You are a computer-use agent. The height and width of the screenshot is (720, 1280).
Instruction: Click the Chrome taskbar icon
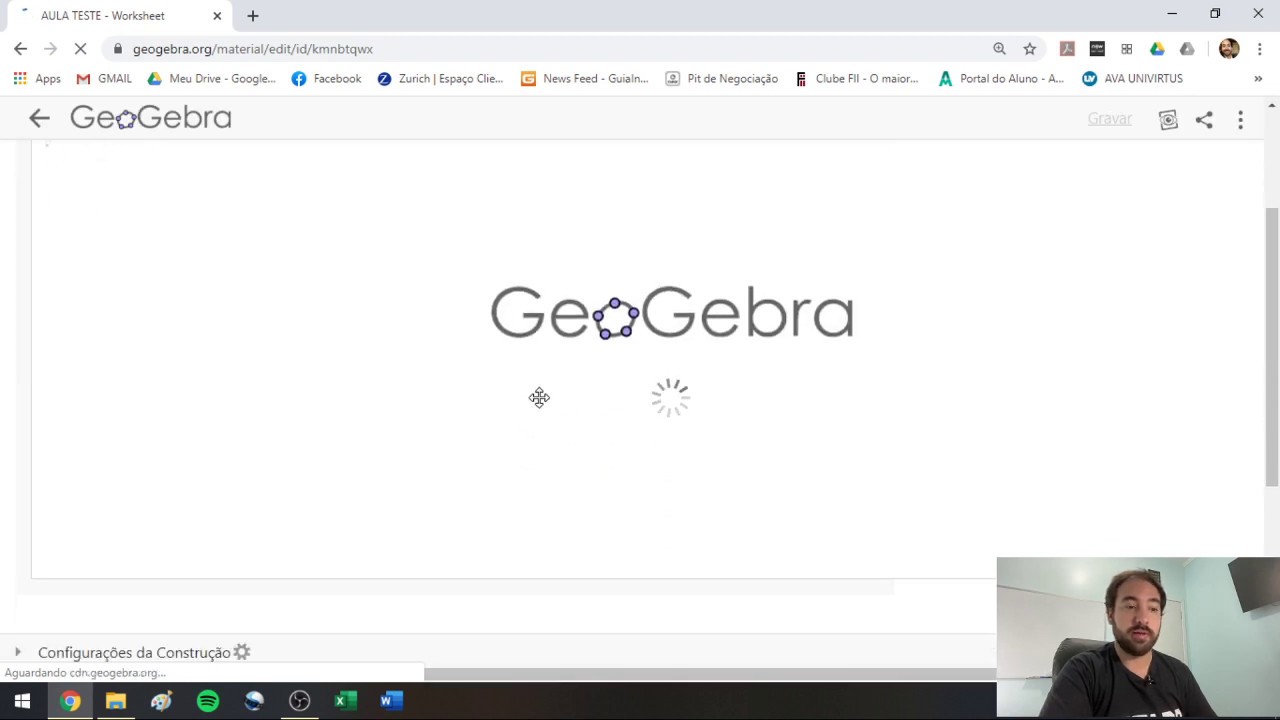(69, 701)
